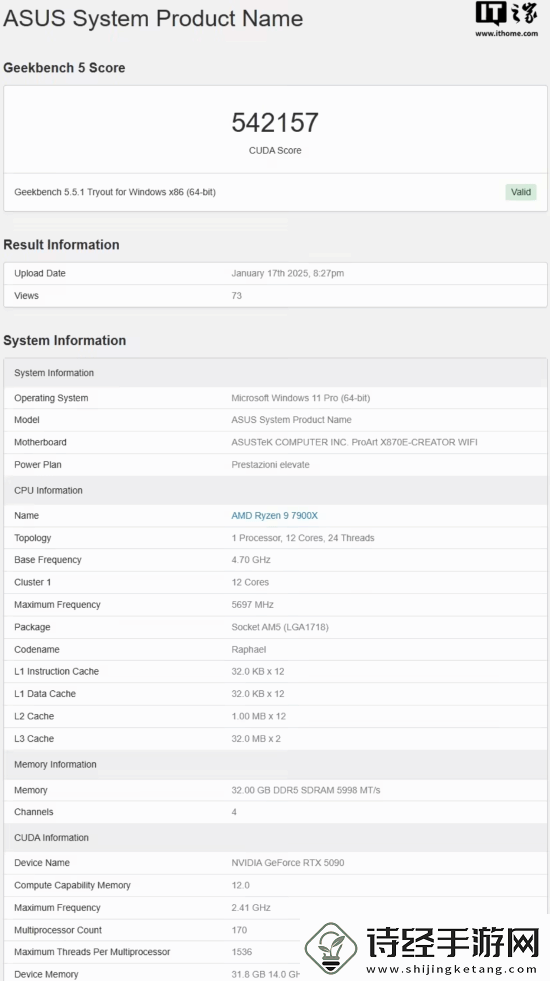550x981 pixels.
Task: Click the Multiprocessor Count value 170
Action: pyautogui.click(x=239, y=930)
